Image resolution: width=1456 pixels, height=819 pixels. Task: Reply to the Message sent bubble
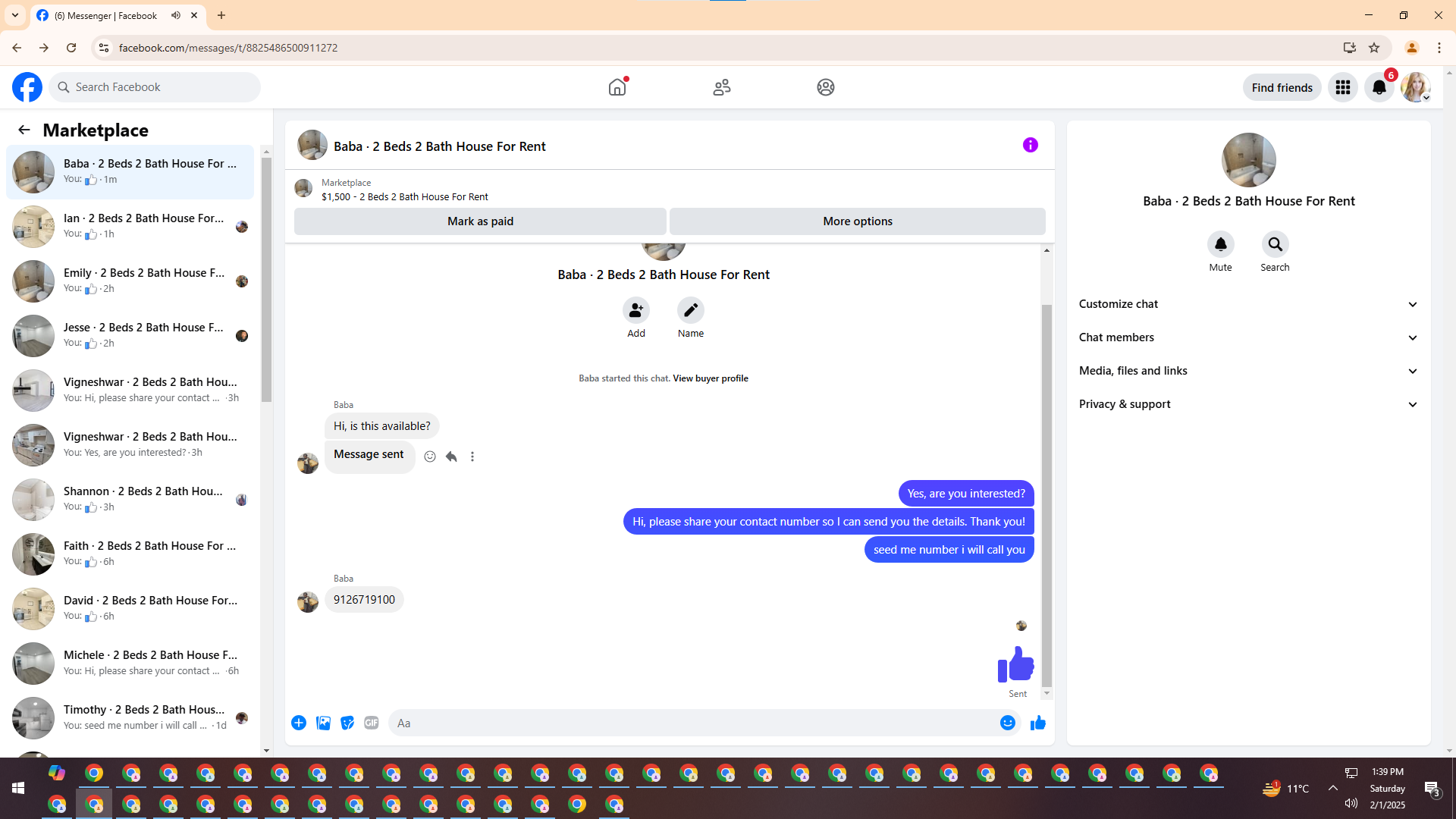[451, 457]
